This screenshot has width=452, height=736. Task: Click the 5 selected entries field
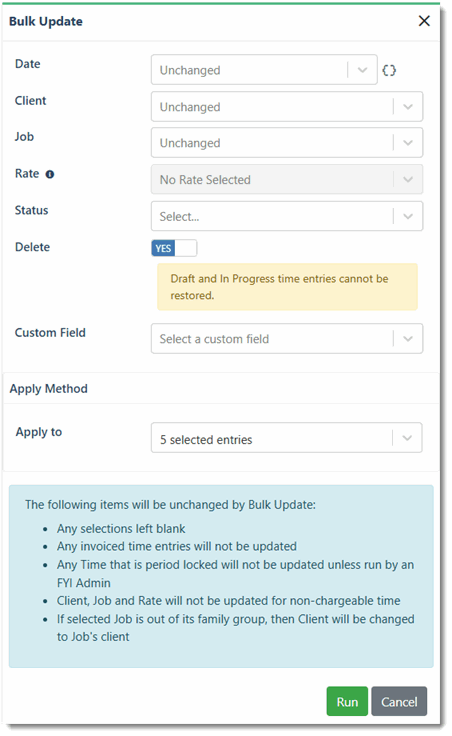(x=286, y=438)
